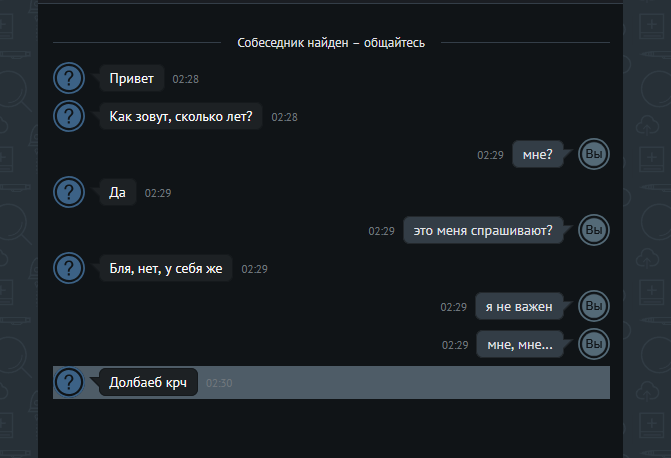
Task: Select the "мне?" message bubble
Action: pos(538,154)
